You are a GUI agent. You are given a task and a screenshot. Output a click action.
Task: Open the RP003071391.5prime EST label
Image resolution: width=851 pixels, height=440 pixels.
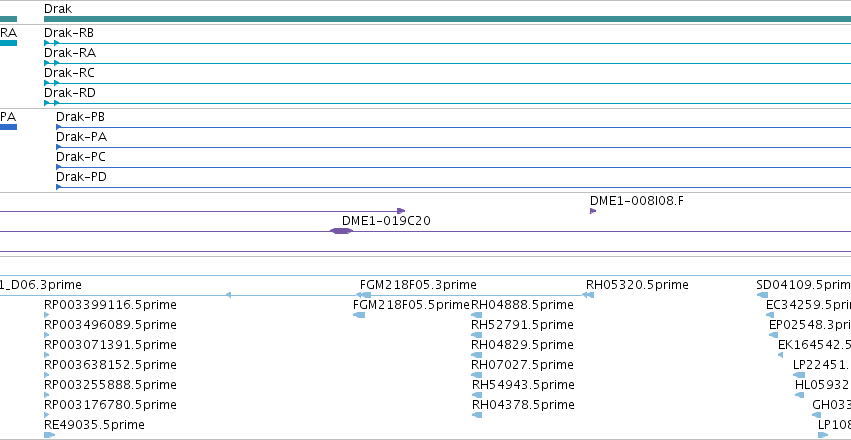(110, 345)
